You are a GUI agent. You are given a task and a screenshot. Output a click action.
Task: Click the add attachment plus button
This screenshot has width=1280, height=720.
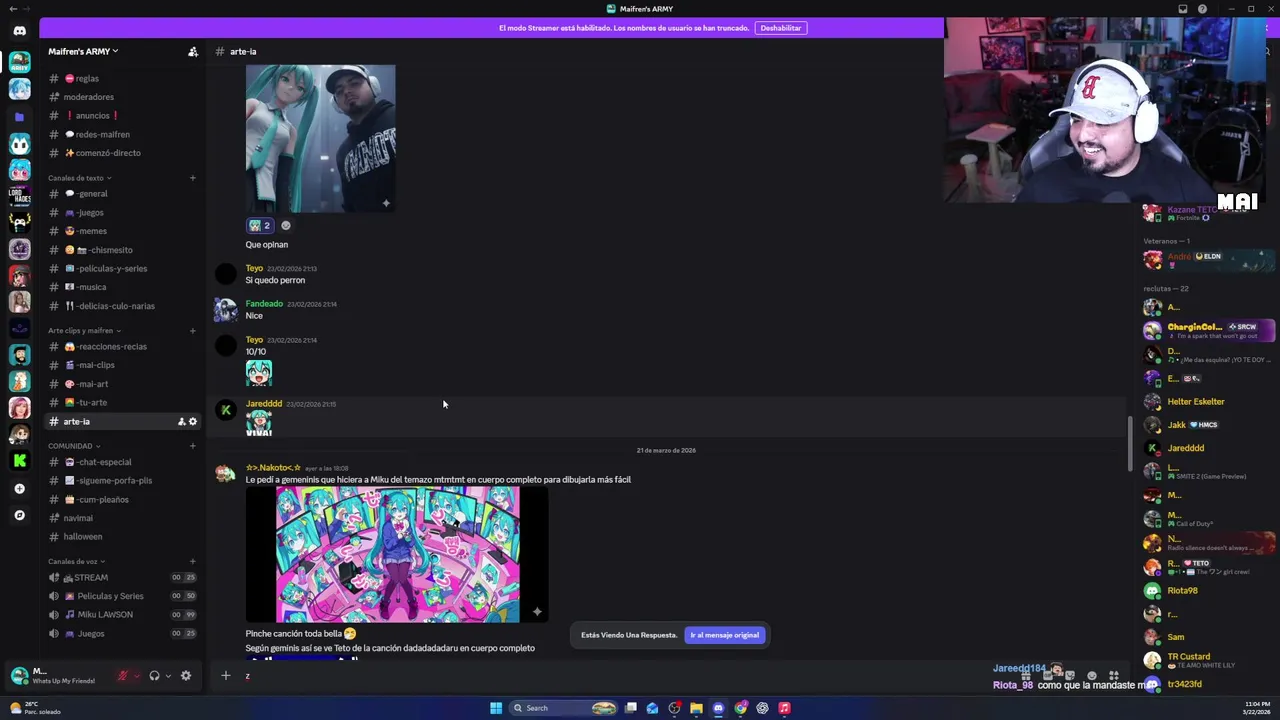click(225, 676)
